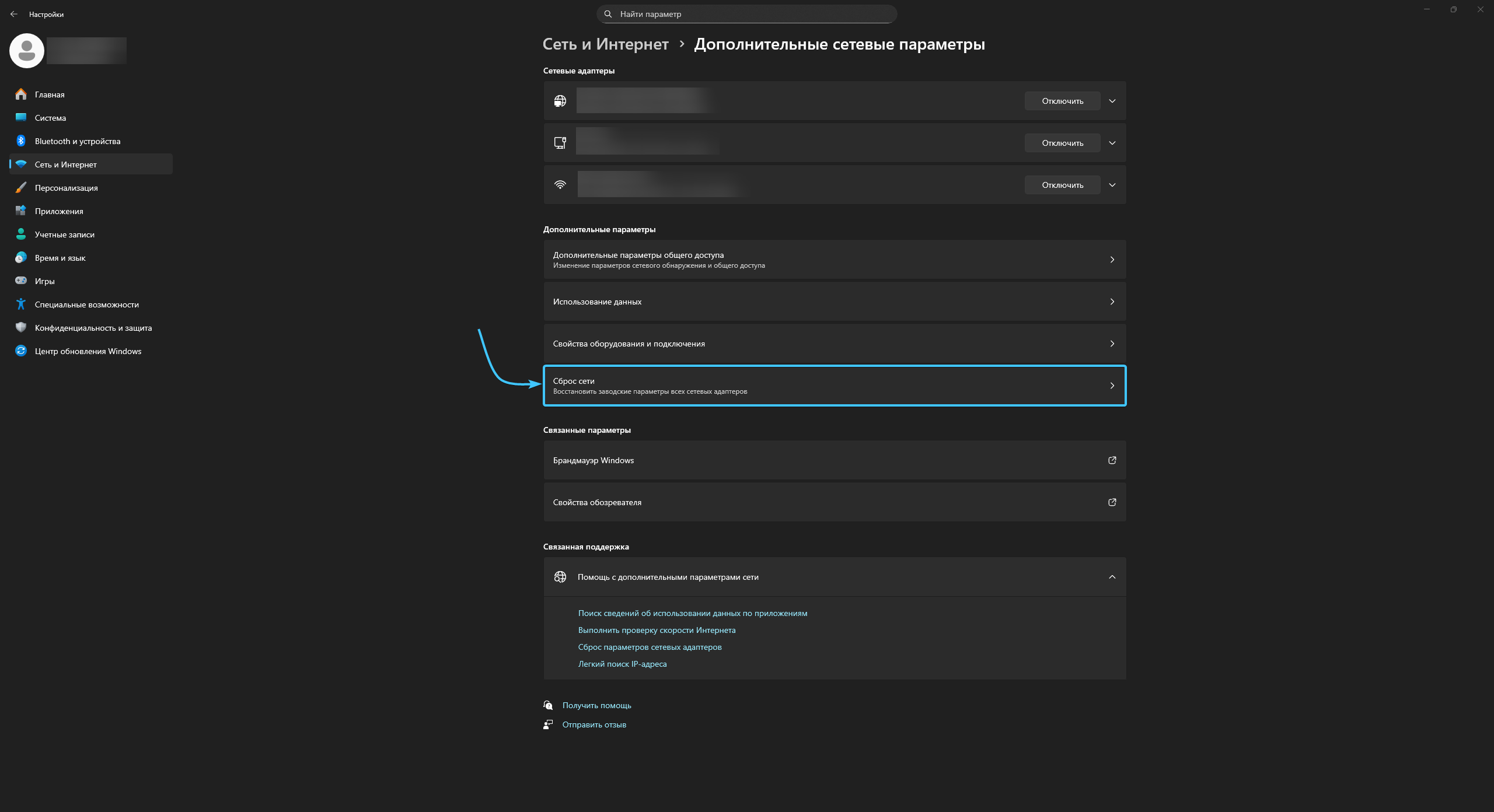Collapse Помощь с дополнительными параметрами сети section
This screenshot has height=812, width=1494.
coord(1112,577)
